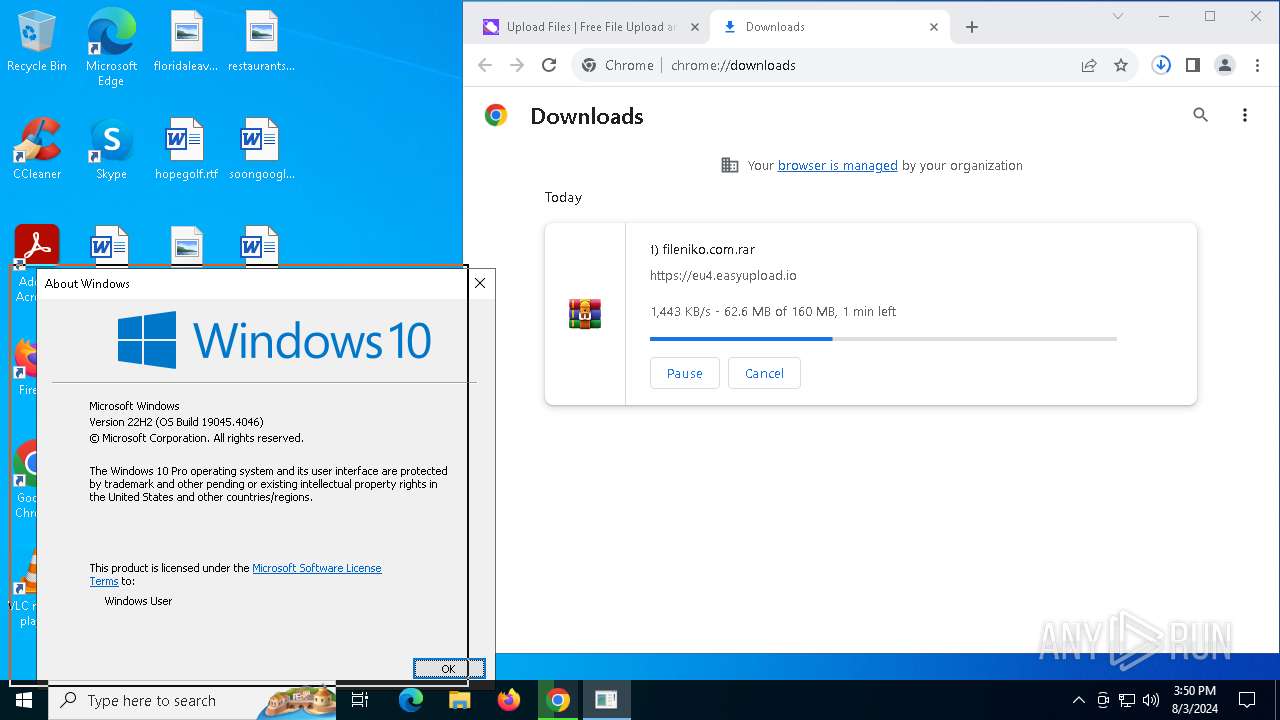Open the Adobe Acrobat desktop icon
Viewport: 1280px width, 720px height.
point(37,245)
